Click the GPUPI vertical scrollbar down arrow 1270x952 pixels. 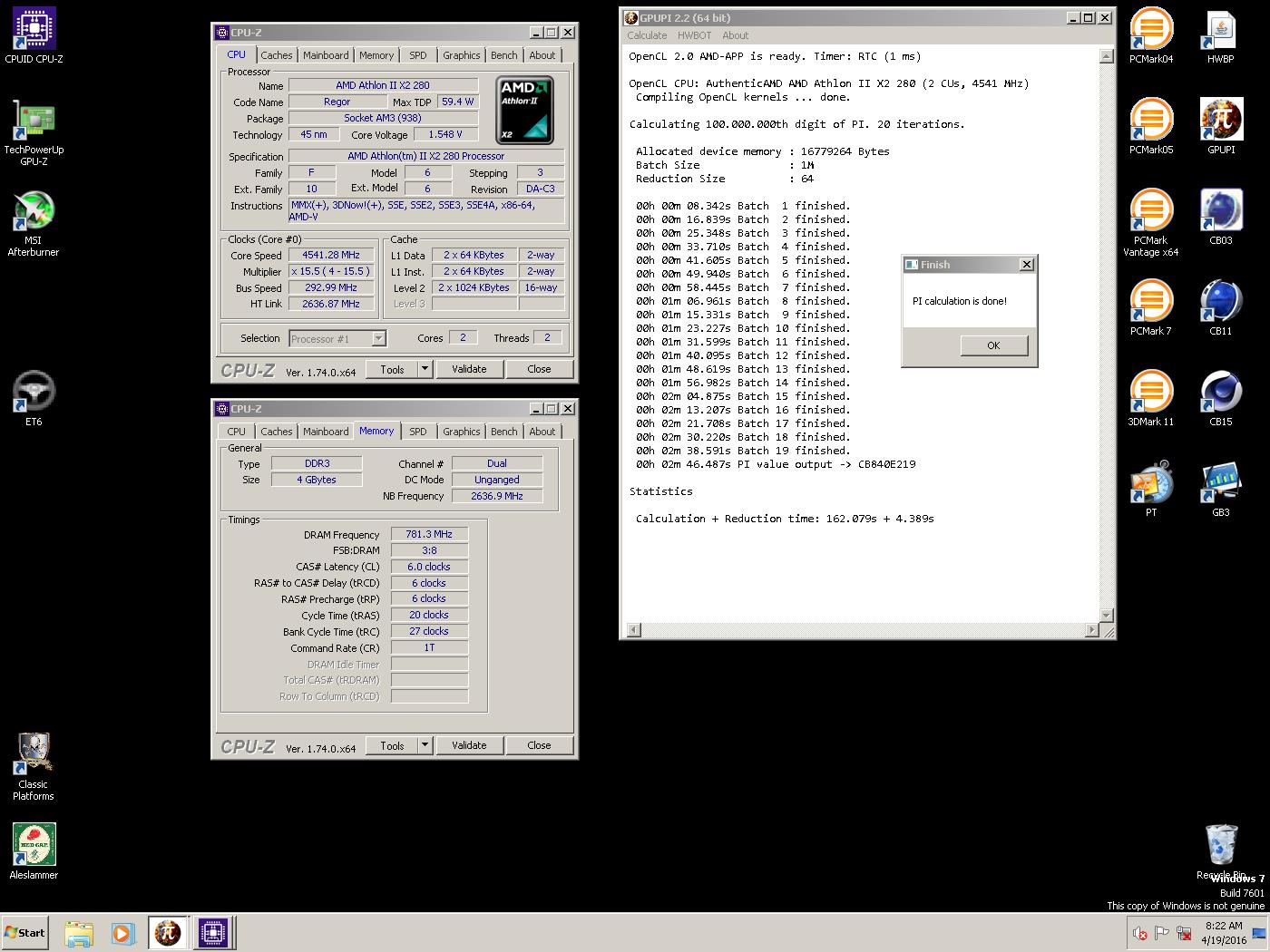1106,615
